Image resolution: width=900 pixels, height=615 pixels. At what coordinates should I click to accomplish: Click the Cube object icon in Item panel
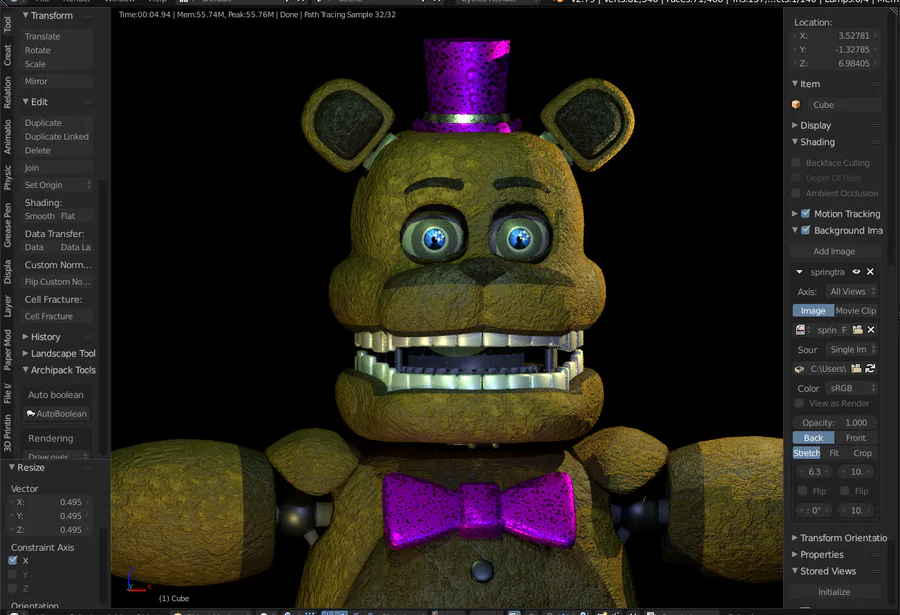point(796,105)
